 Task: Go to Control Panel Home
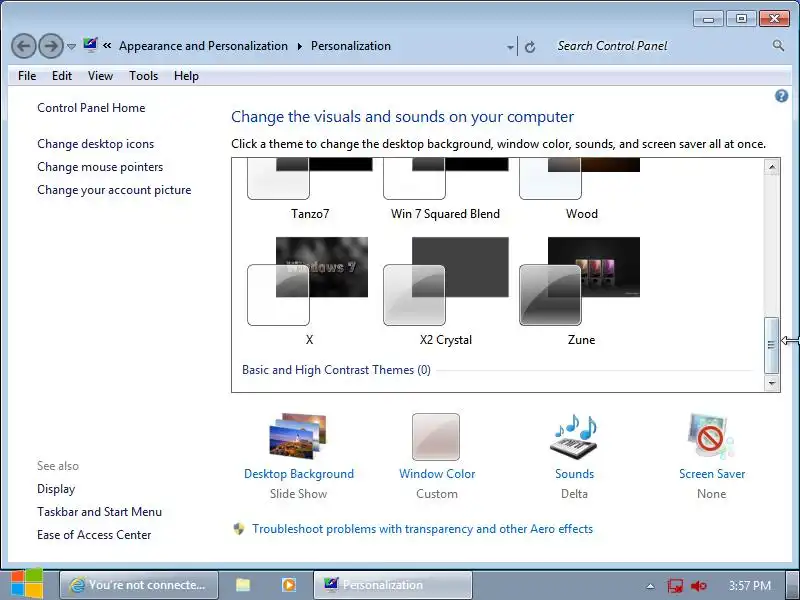pos(91,108)
